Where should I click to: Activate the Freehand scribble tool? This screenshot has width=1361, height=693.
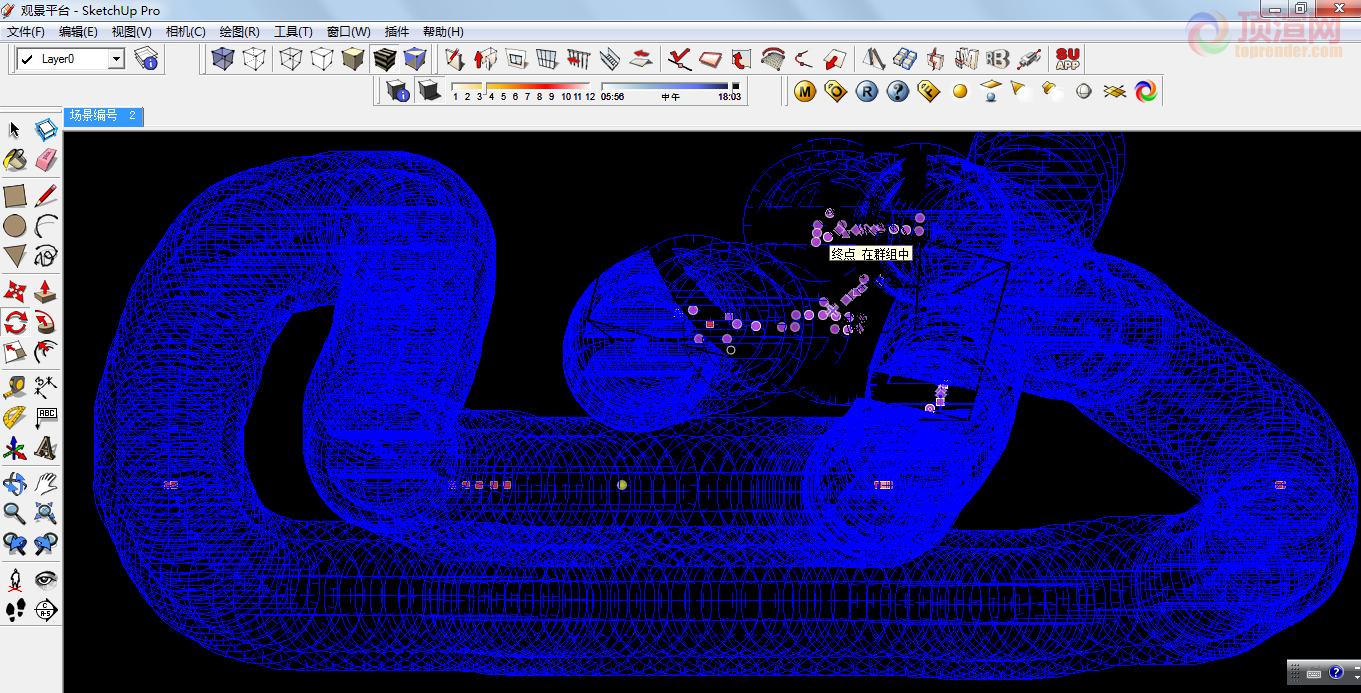pos(45,256)
